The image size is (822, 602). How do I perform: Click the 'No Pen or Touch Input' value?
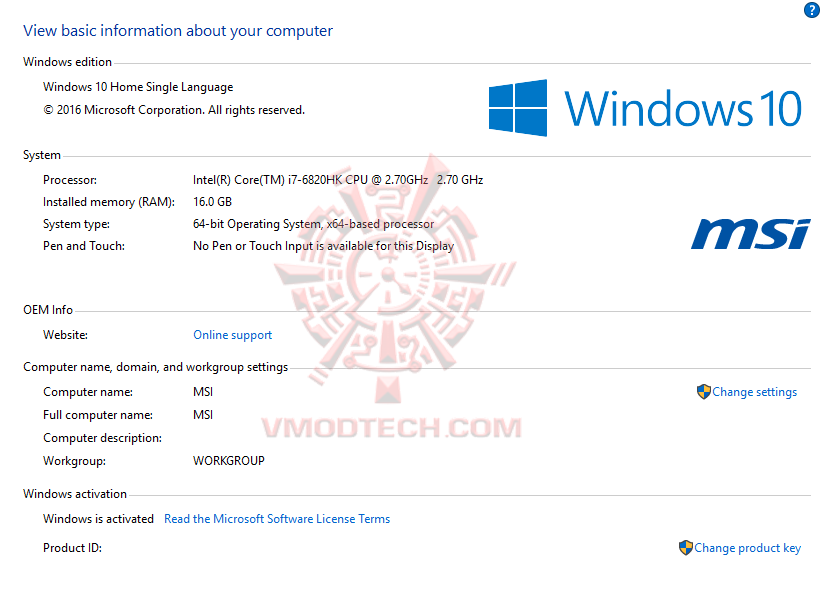[x=323, y=246]
